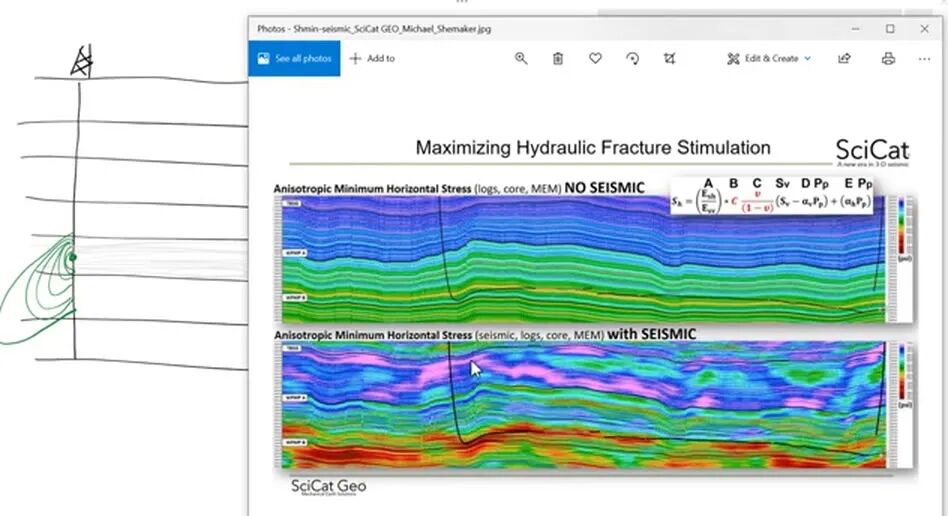This screenshot has height=516, width=948.
Task: Click the Sh stress equation box
Action: 771,195
